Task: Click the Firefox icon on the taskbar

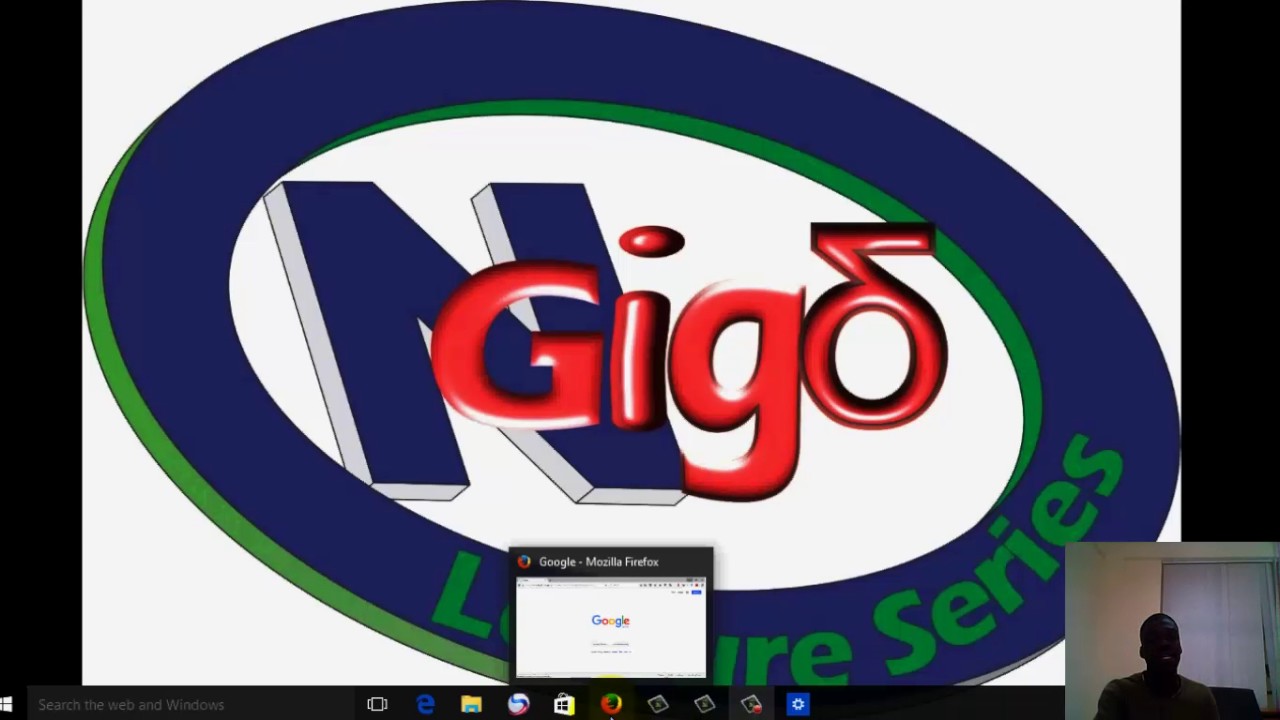Action: pos(611,704)
